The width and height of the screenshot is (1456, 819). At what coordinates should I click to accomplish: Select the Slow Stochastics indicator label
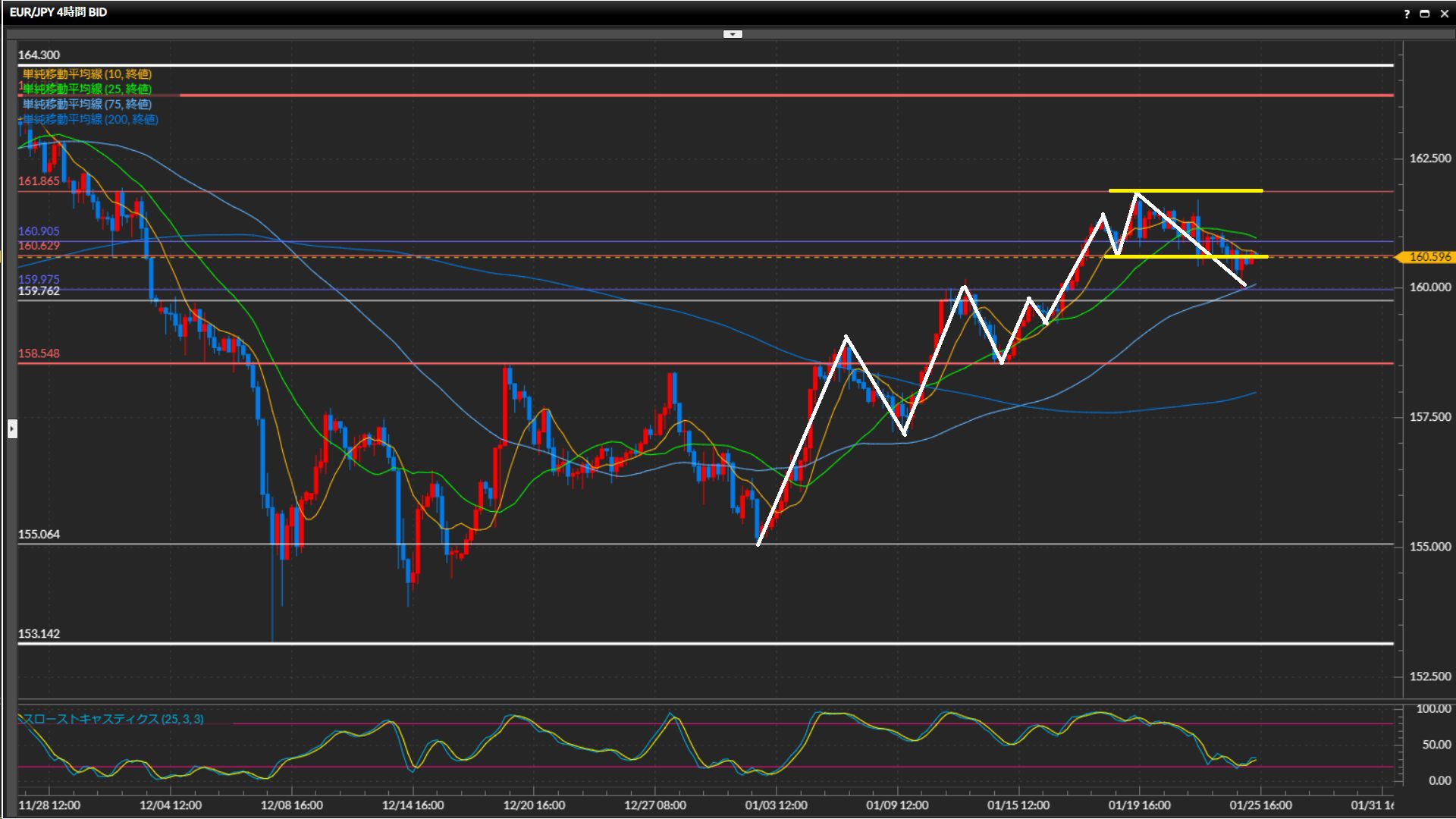[x=113, y=719]
